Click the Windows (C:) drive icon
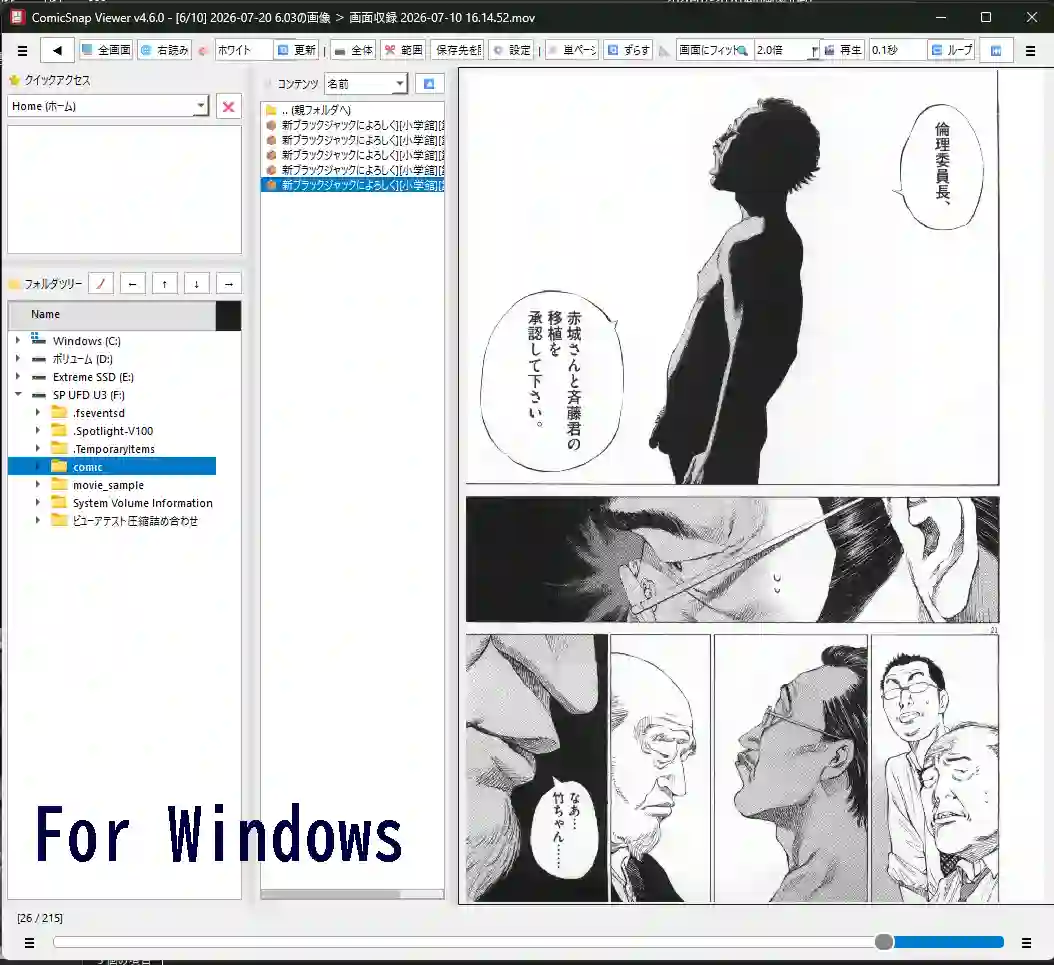Image resolution: width=1054 pixels, height=965 pixels. (38, 339)
